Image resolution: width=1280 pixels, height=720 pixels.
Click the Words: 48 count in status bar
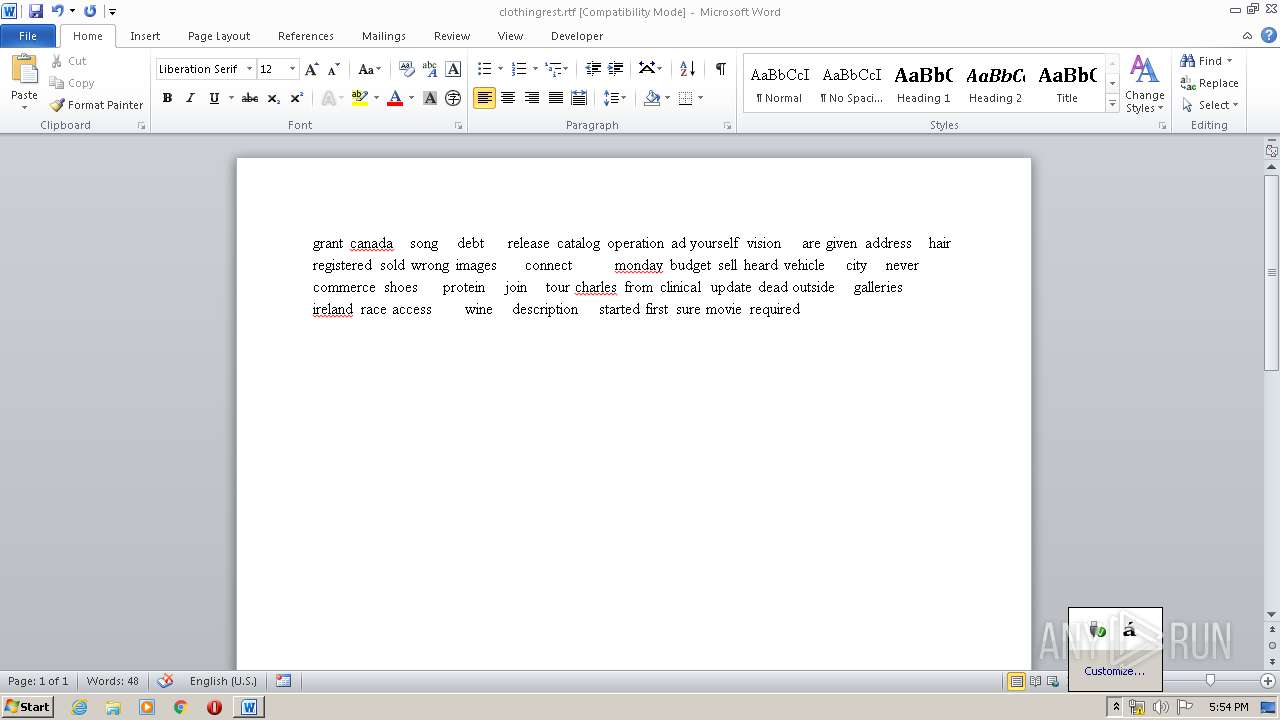[x=113, y=681]
